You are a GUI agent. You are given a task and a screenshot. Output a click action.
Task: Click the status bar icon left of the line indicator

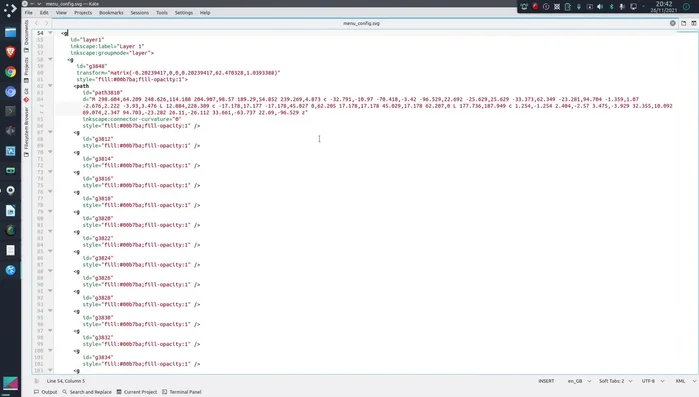tap(37, 381)
